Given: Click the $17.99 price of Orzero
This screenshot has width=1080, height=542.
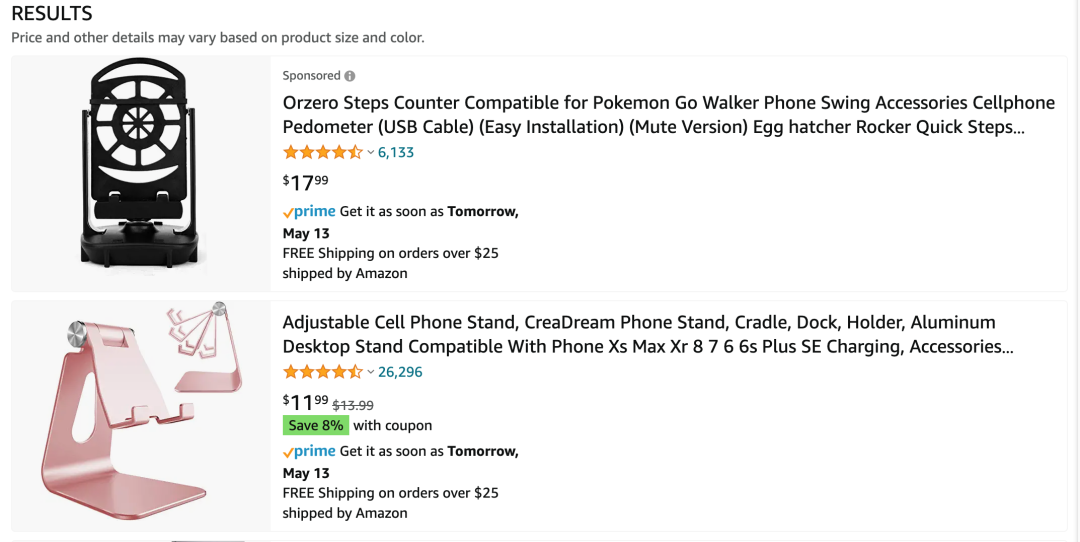Looking at the screenshot, I should (305, 182).
